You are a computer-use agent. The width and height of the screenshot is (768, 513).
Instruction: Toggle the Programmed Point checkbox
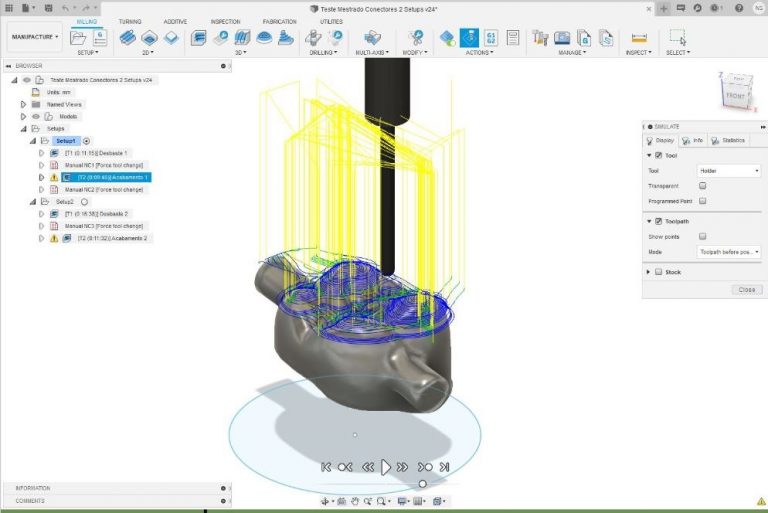pos(703,201)
